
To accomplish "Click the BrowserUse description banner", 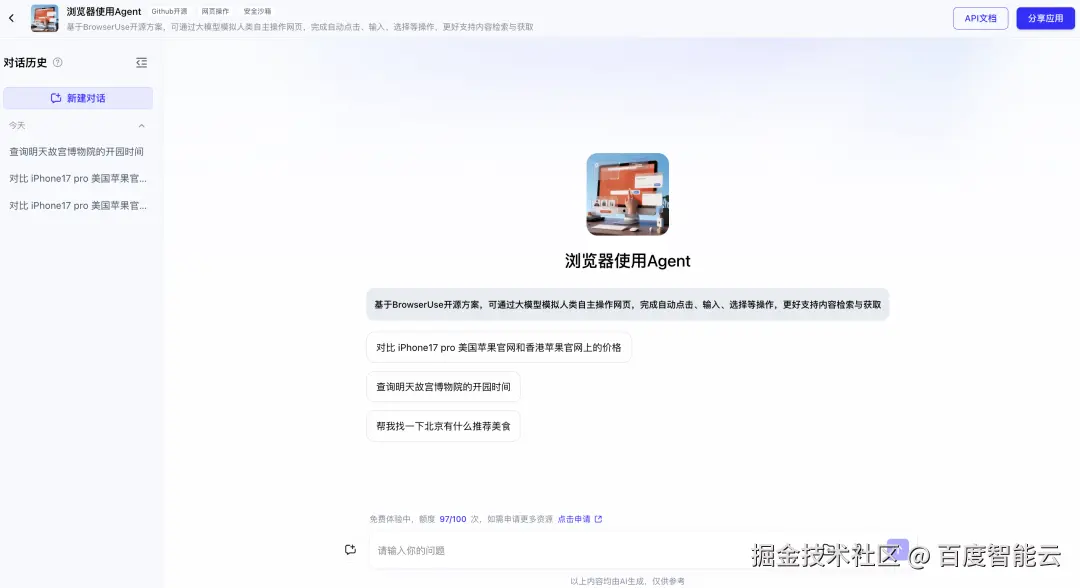I will click(x=627, y=304).
